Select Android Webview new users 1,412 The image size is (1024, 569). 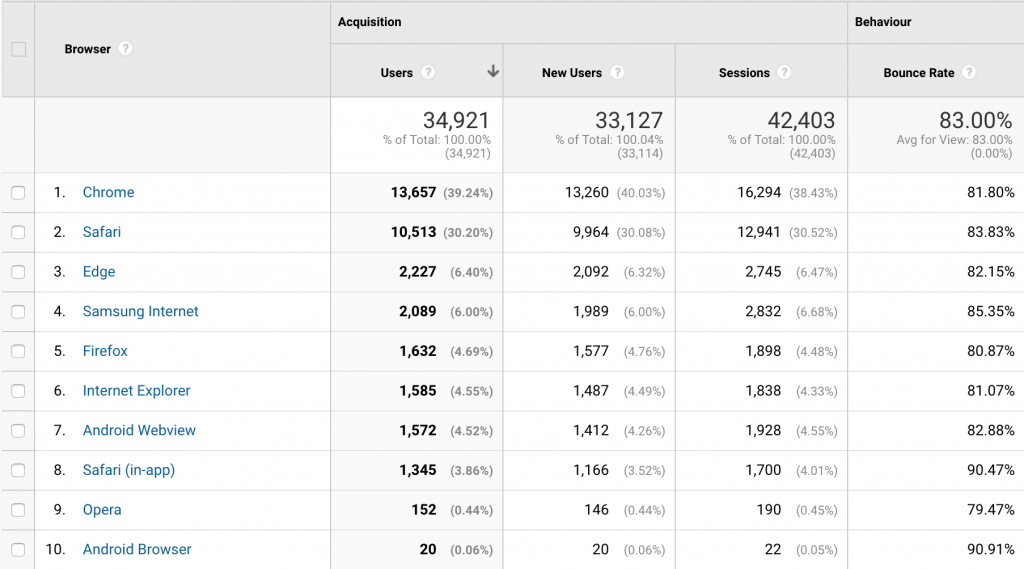(x=590, y=431)
